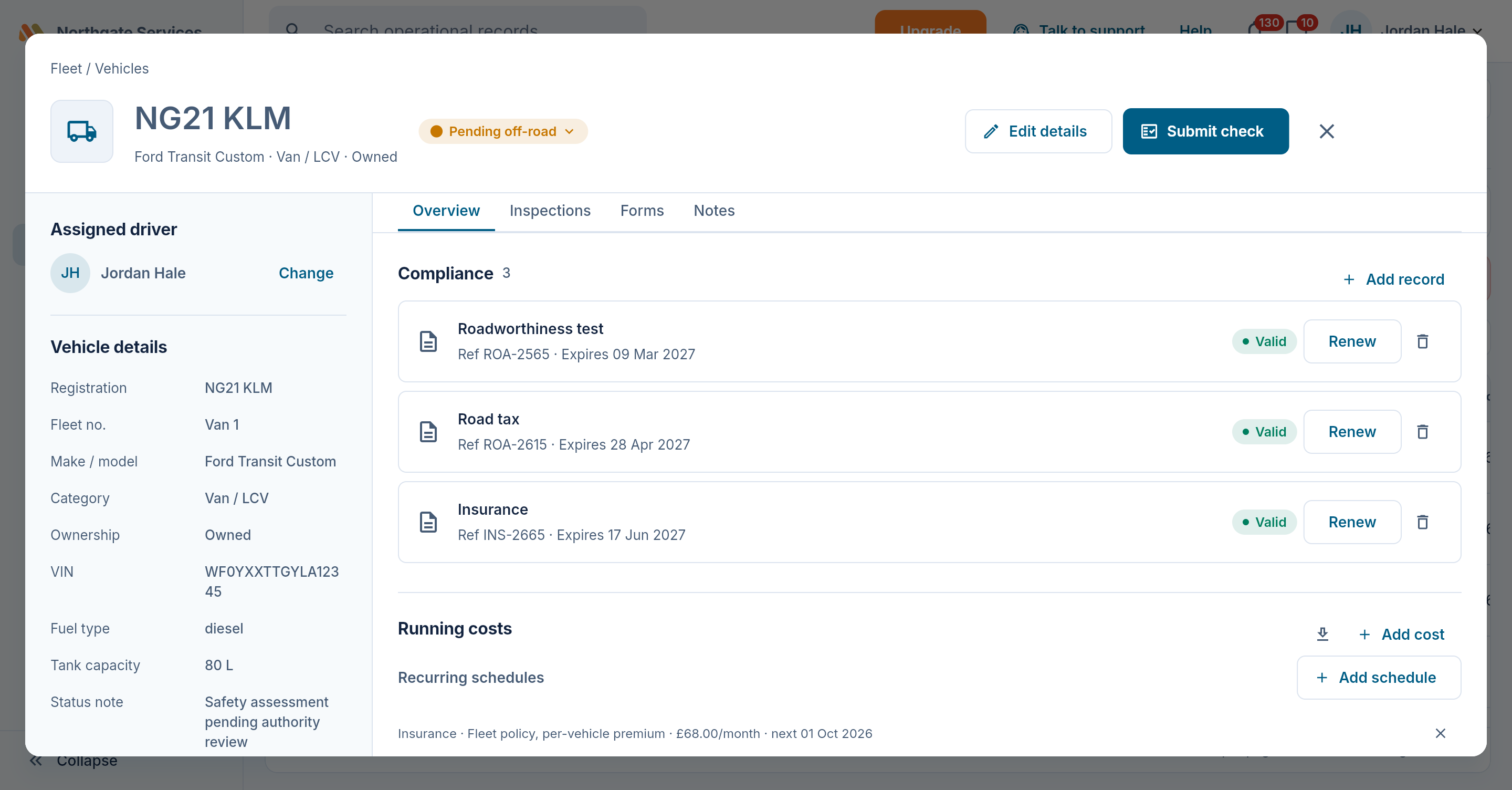1512x790 pixels.
Task: Open the Forms tab
Action: [x=642, y=210]
